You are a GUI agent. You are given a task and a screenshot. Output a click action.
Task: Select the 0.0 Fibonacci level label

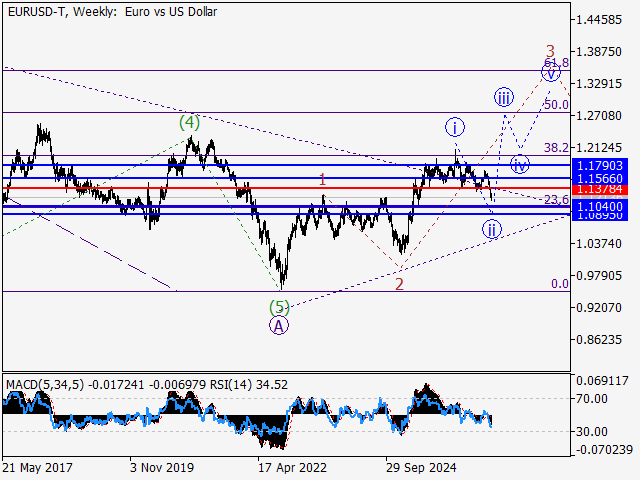(x=560, y=283)
